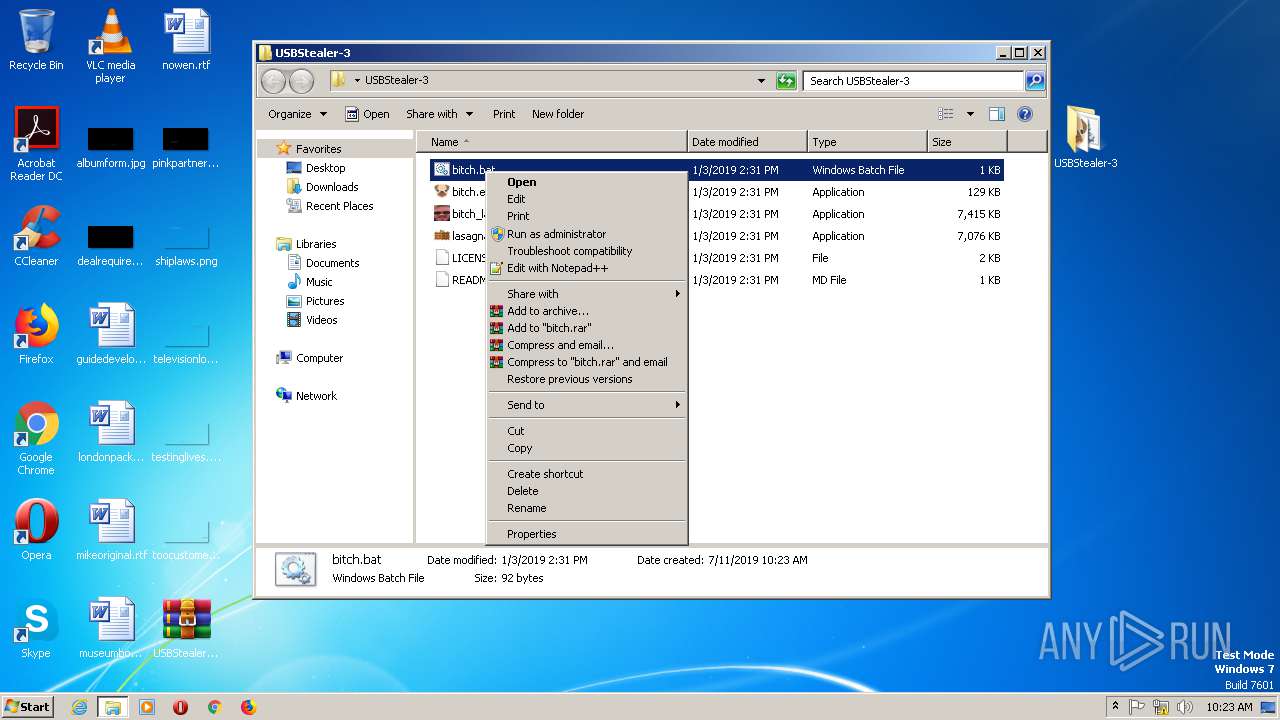
Task: Click the taskbar clock showing 10:23 AM
Action: click(1229, 707)
